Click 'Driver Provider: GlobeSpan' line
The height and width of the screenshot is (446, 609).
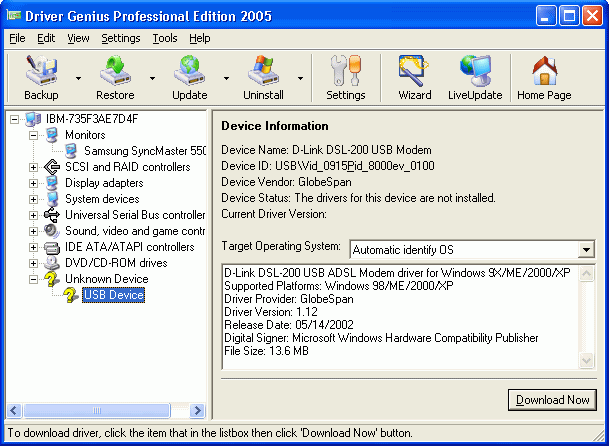(x=289, y=299)
